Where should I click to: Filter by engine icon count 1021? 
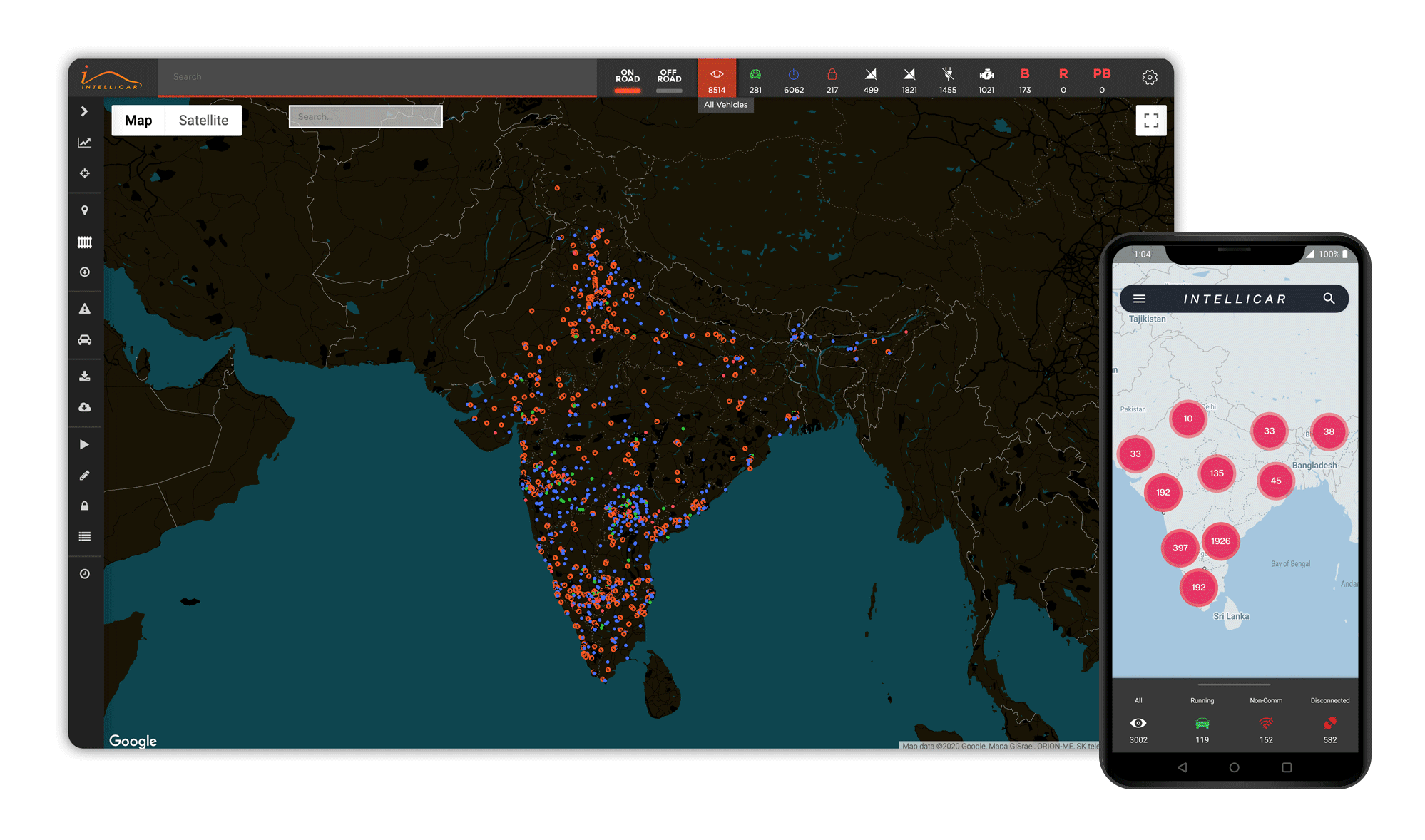coord(986,80)
